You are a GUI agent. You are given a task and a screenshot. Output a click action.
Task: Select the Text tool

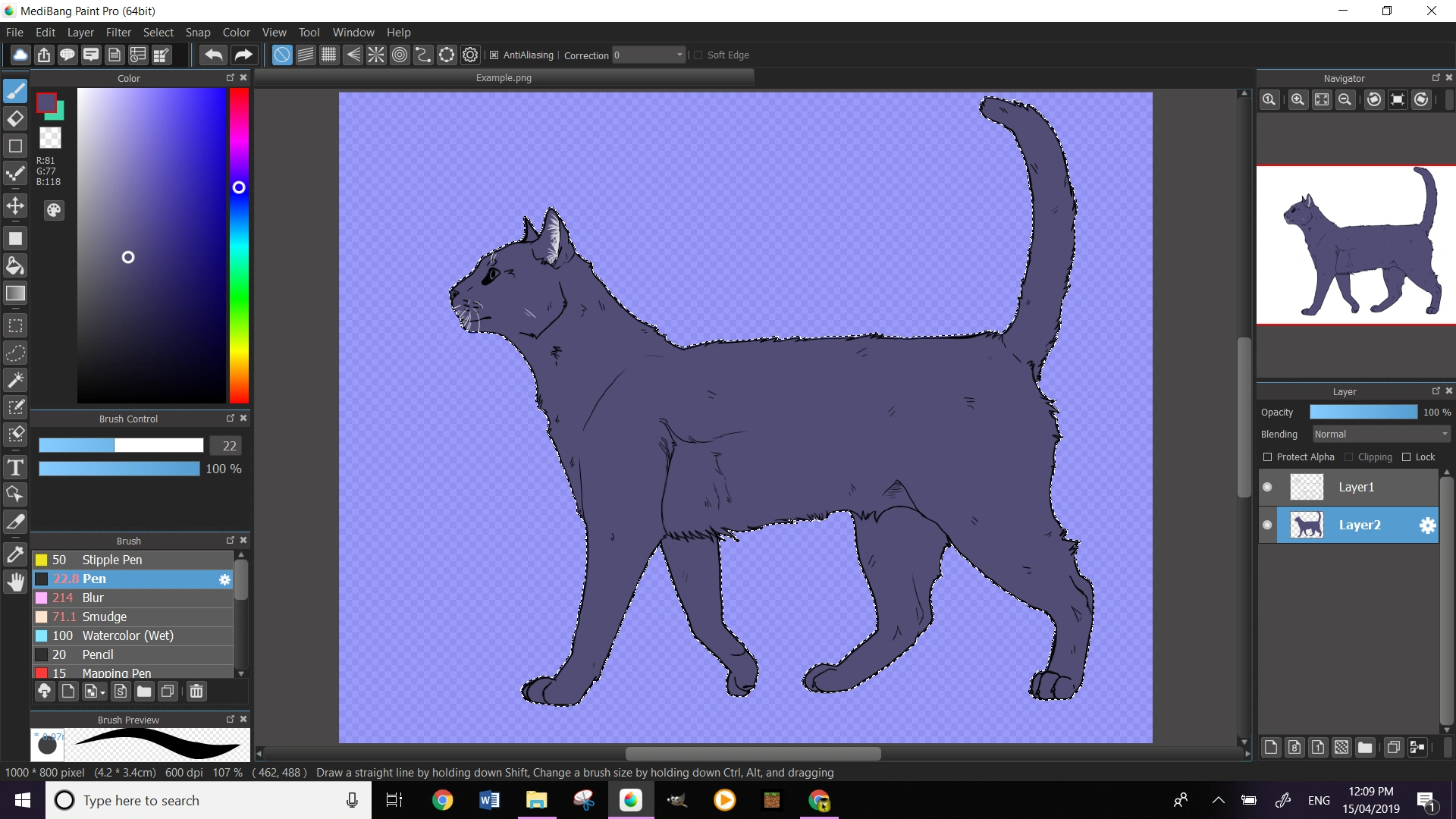(x=15, y=467)
